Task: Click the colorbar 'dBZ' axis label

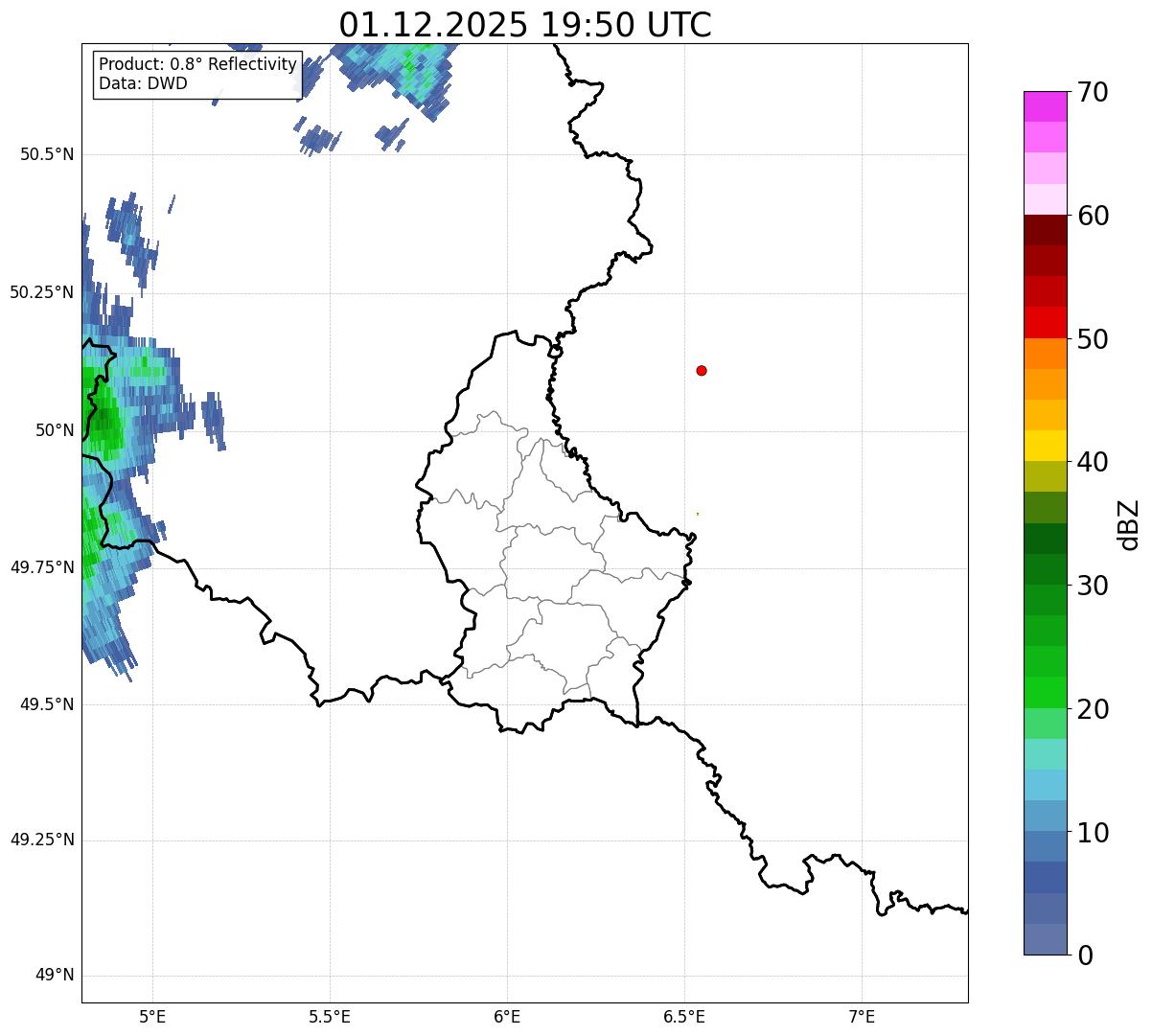Action: [x=1129, y=524]
